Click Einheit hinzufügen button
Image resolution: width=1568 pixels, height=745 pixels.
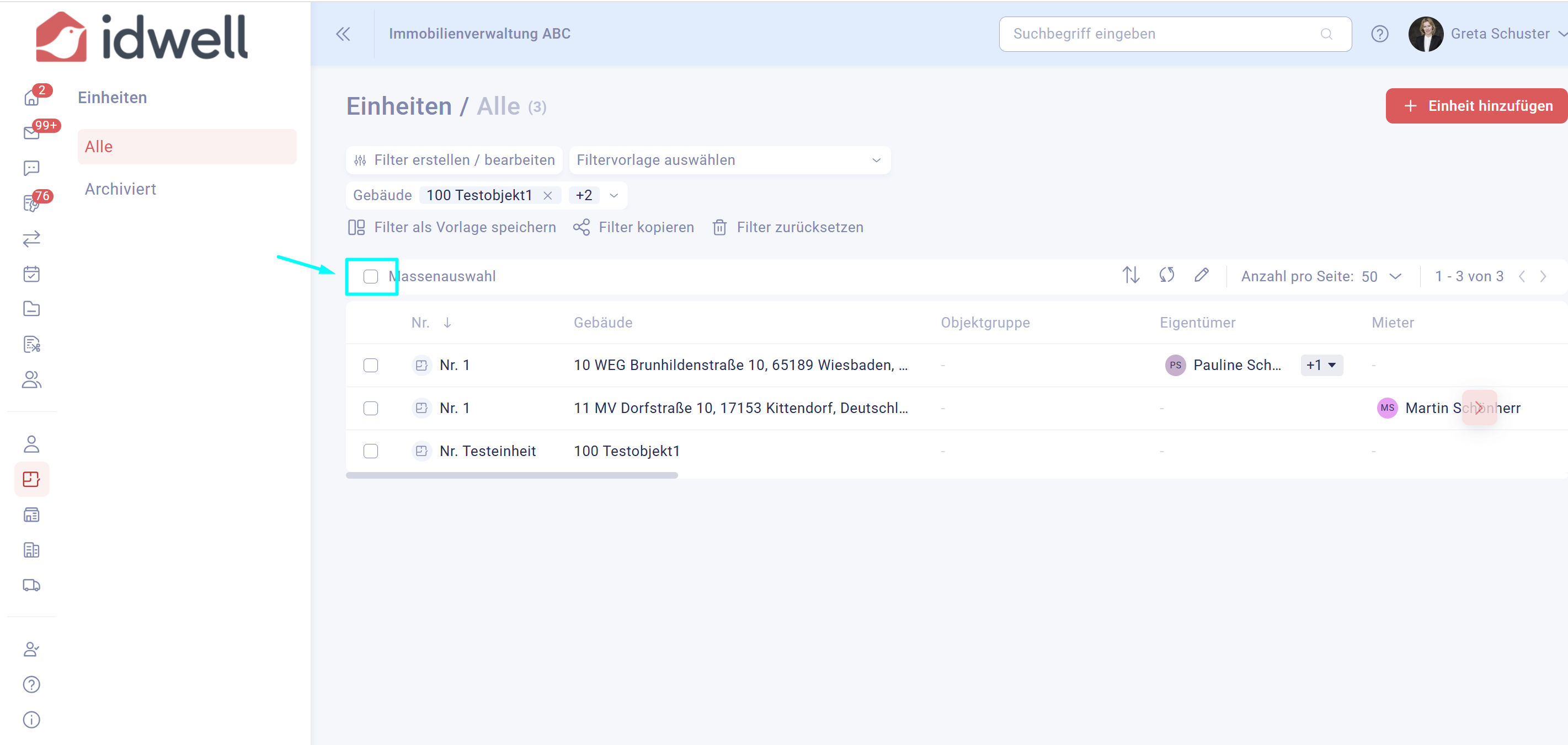pyautogui.click(x=1477, y=106)
